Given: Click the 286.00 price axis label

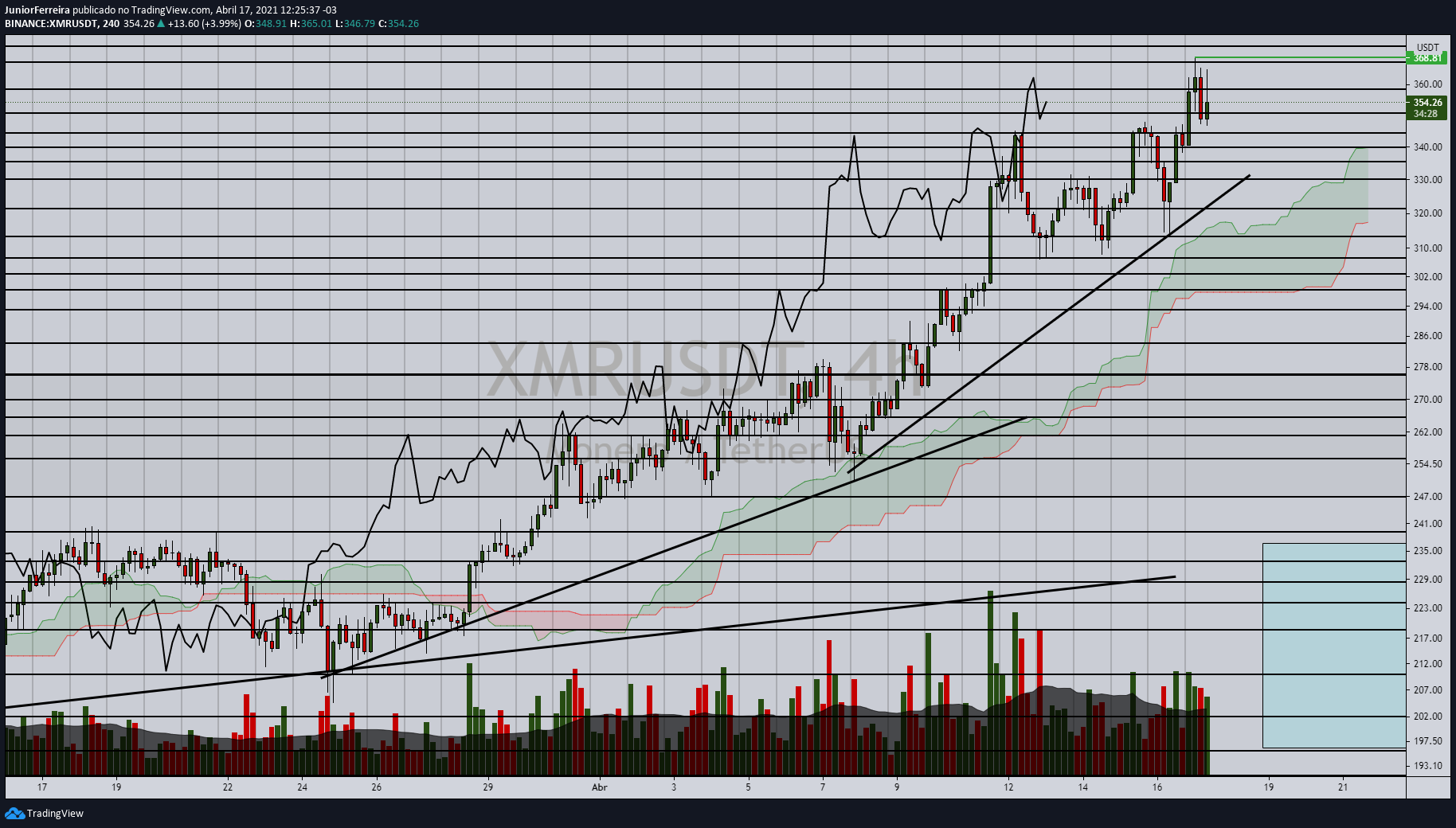Looking at the screenshot, I should click(x=1427, y=336).
